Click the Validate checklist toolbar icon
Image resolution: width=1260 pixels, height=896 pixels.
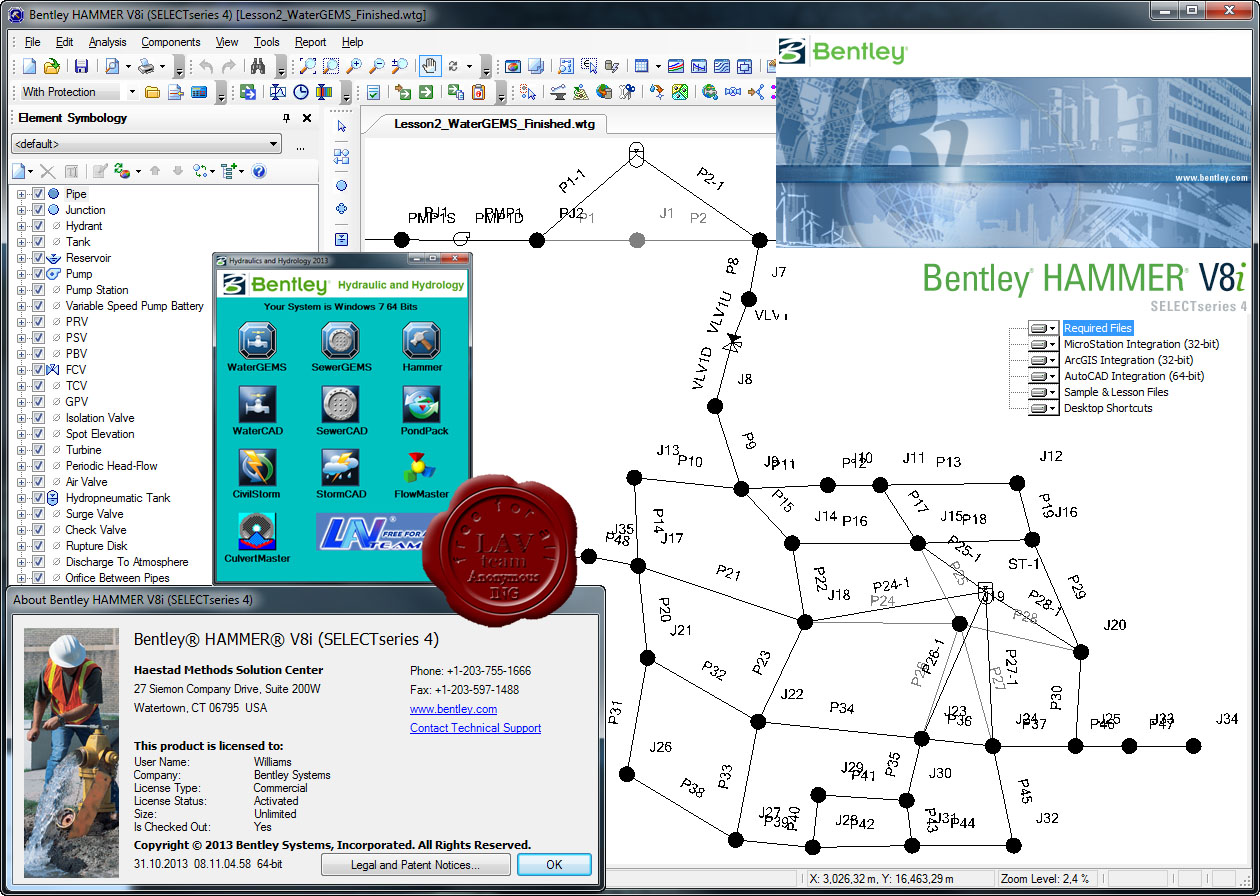[x=373, y=92]
